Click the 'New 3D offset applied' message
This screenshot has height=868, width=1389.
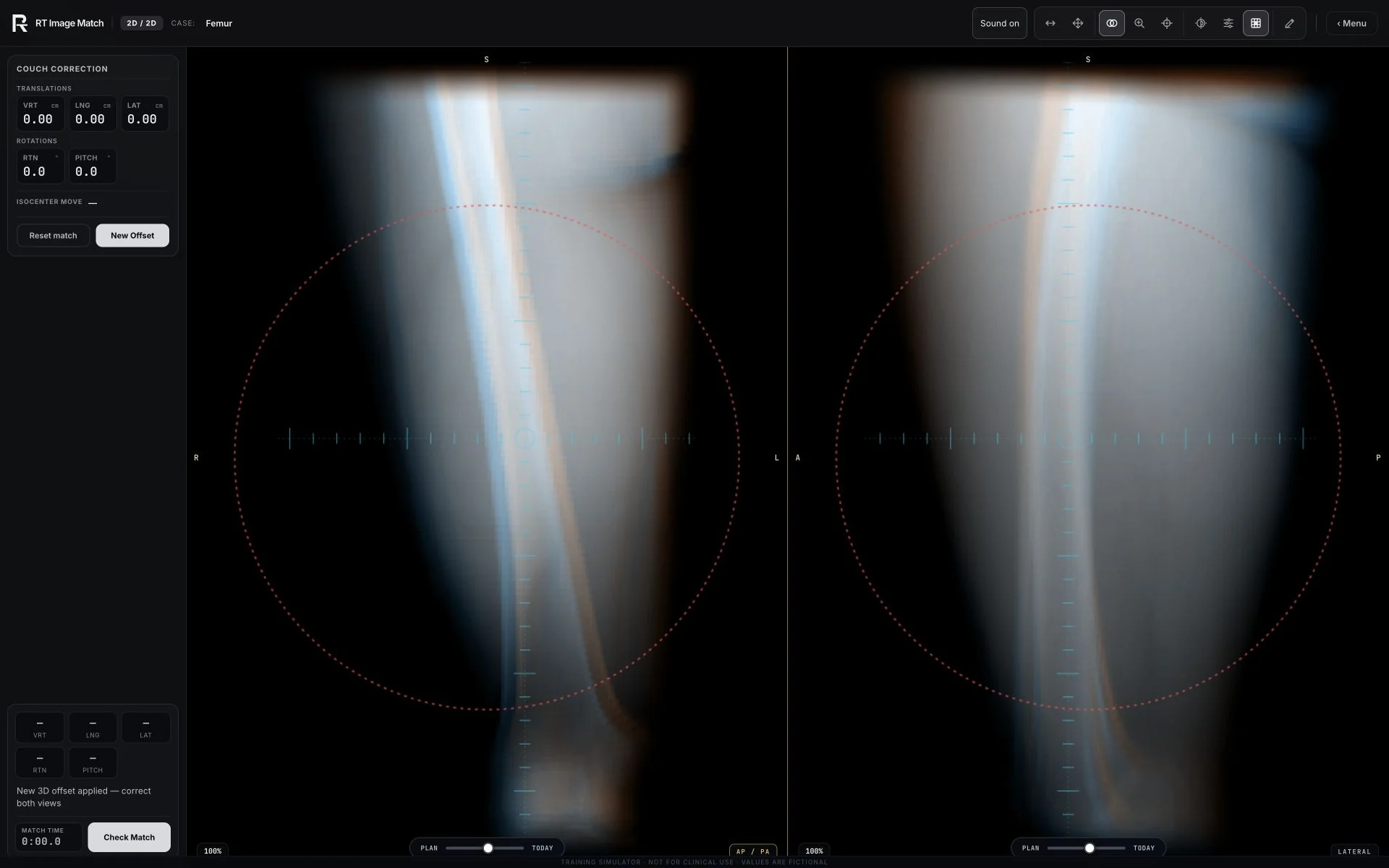coord(84,797)
